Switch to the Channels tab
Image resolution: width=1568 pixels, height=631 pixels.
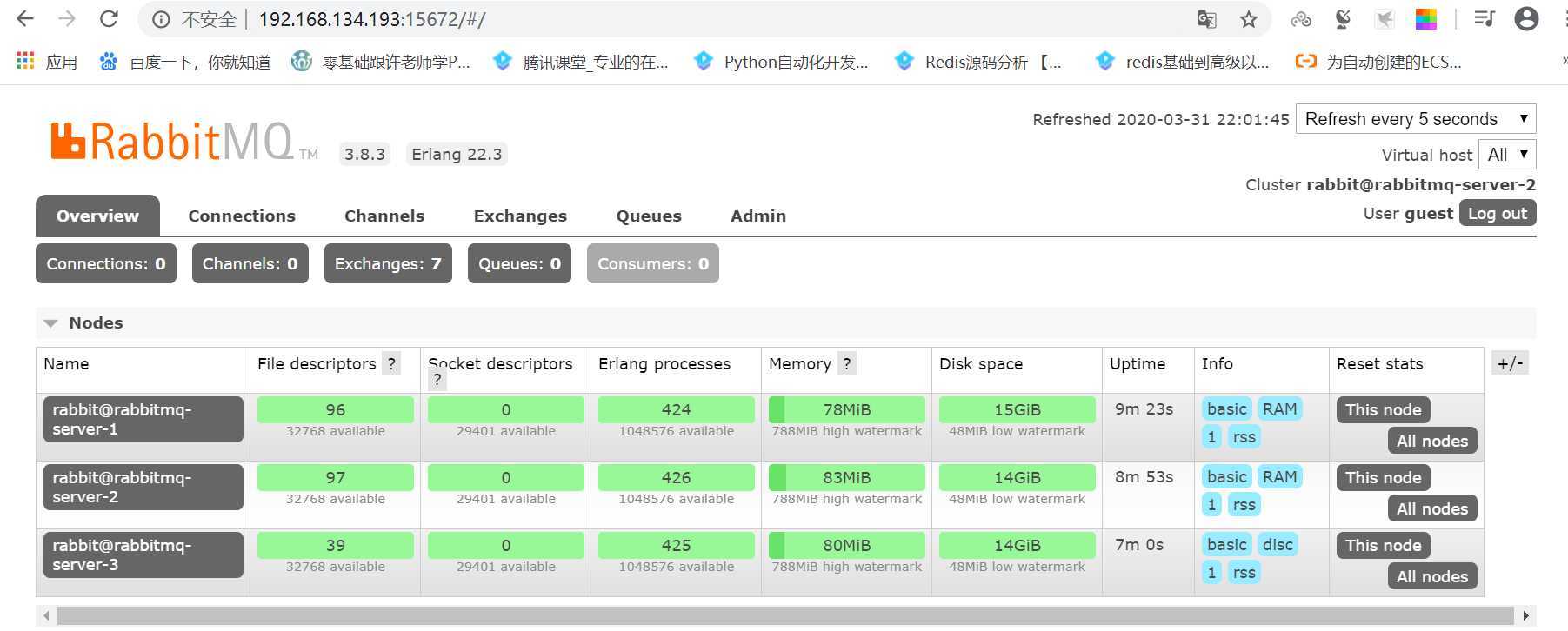point(384,216)
